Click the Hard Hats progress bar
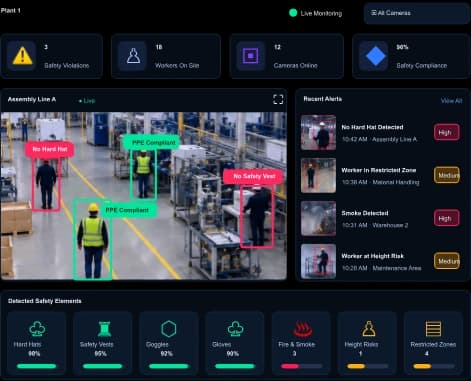The width and height of the screenshot is (471, 381). [37, 366]
